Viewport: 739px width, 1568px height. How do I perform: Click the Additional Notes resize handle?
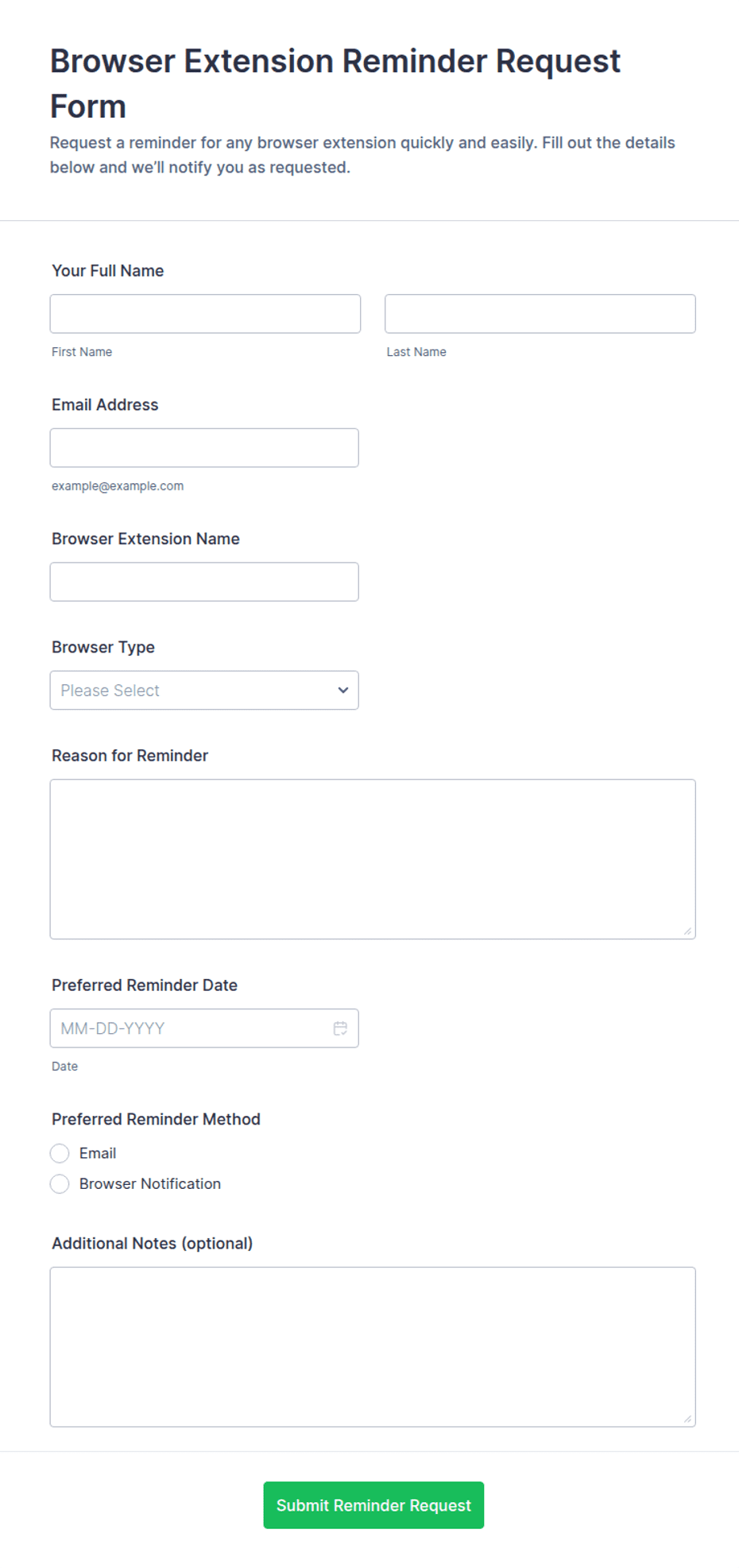coord(687,1419)
